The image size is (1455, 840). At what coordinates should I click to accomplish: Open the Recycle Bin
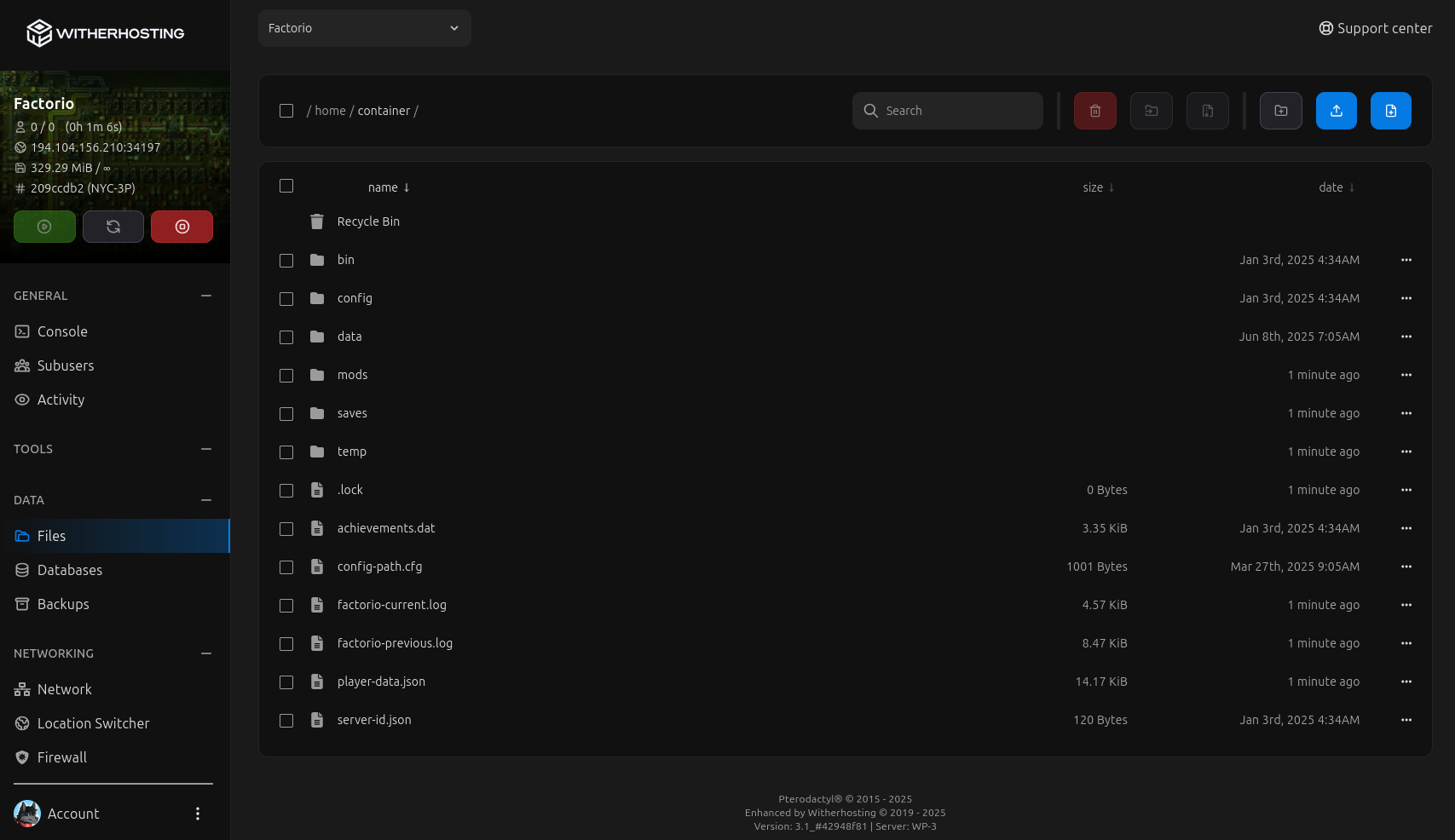click(x=367, y=222)
